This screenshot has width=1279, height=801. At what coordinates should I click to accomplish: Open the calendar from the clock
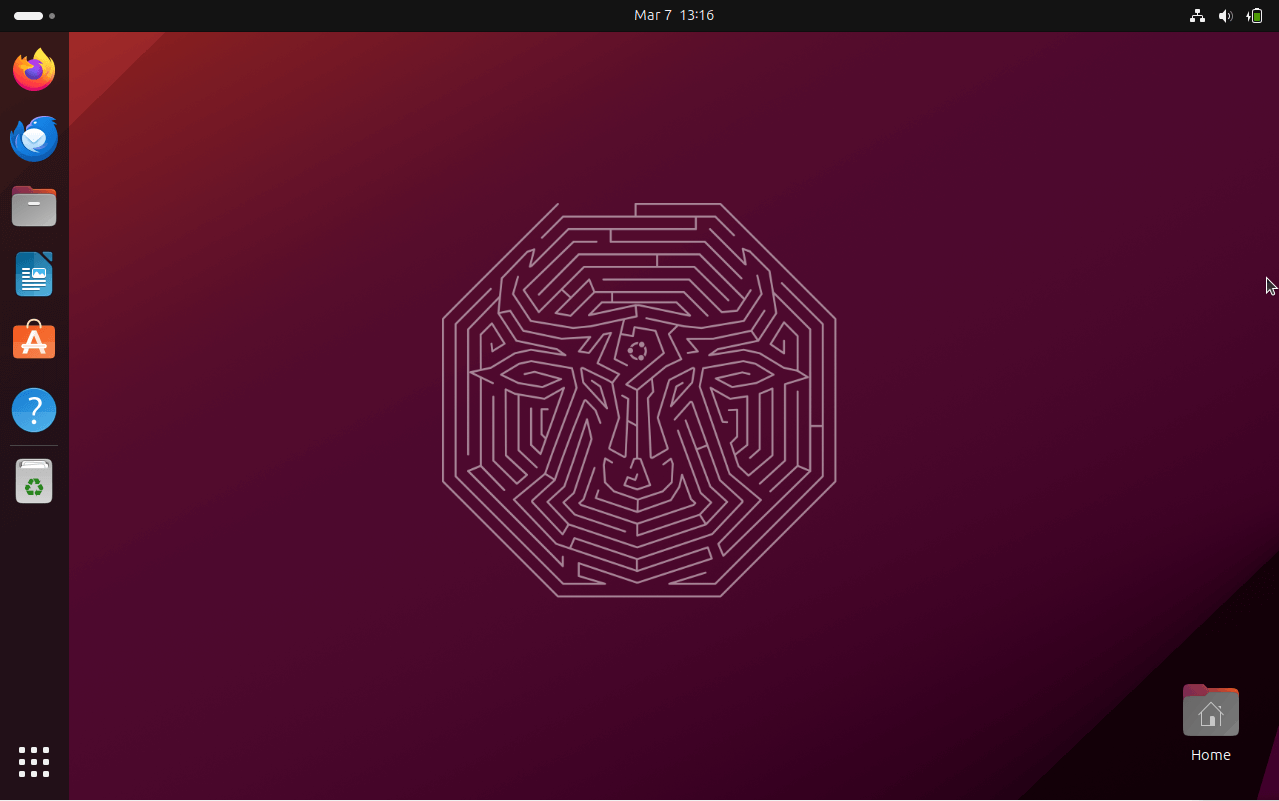(673, 15)
